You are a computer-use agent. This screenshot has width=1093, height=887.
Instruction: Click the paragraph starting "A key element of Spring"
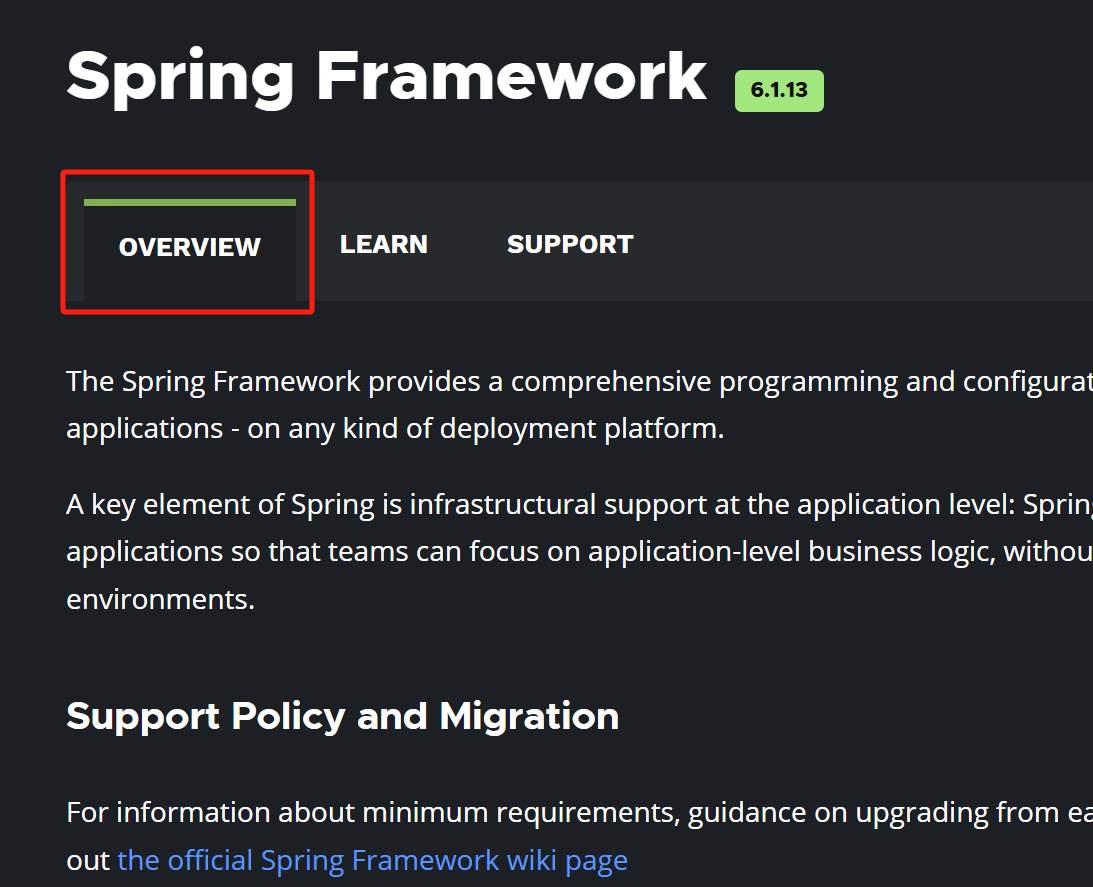coord(579,552)
